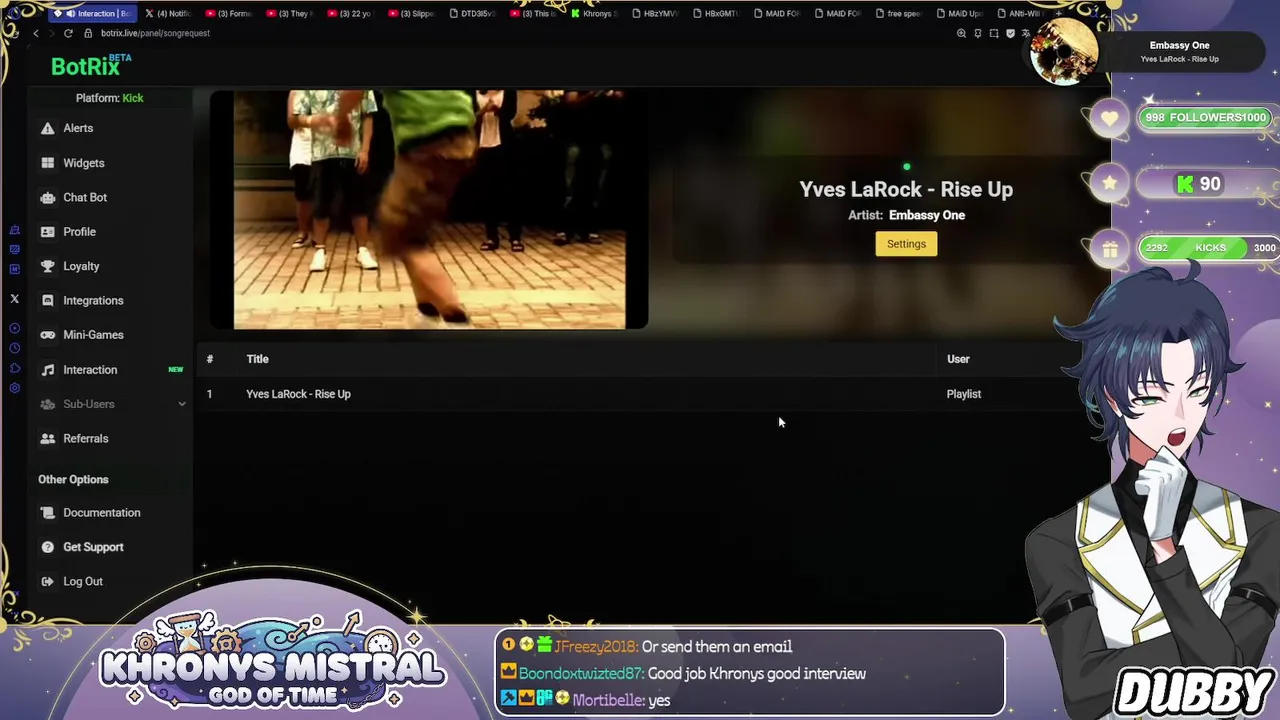The image size is (1280, 720).
Task: Click the followers goal progress bar
Action: pyautogui.click(x=1206, y=118)
